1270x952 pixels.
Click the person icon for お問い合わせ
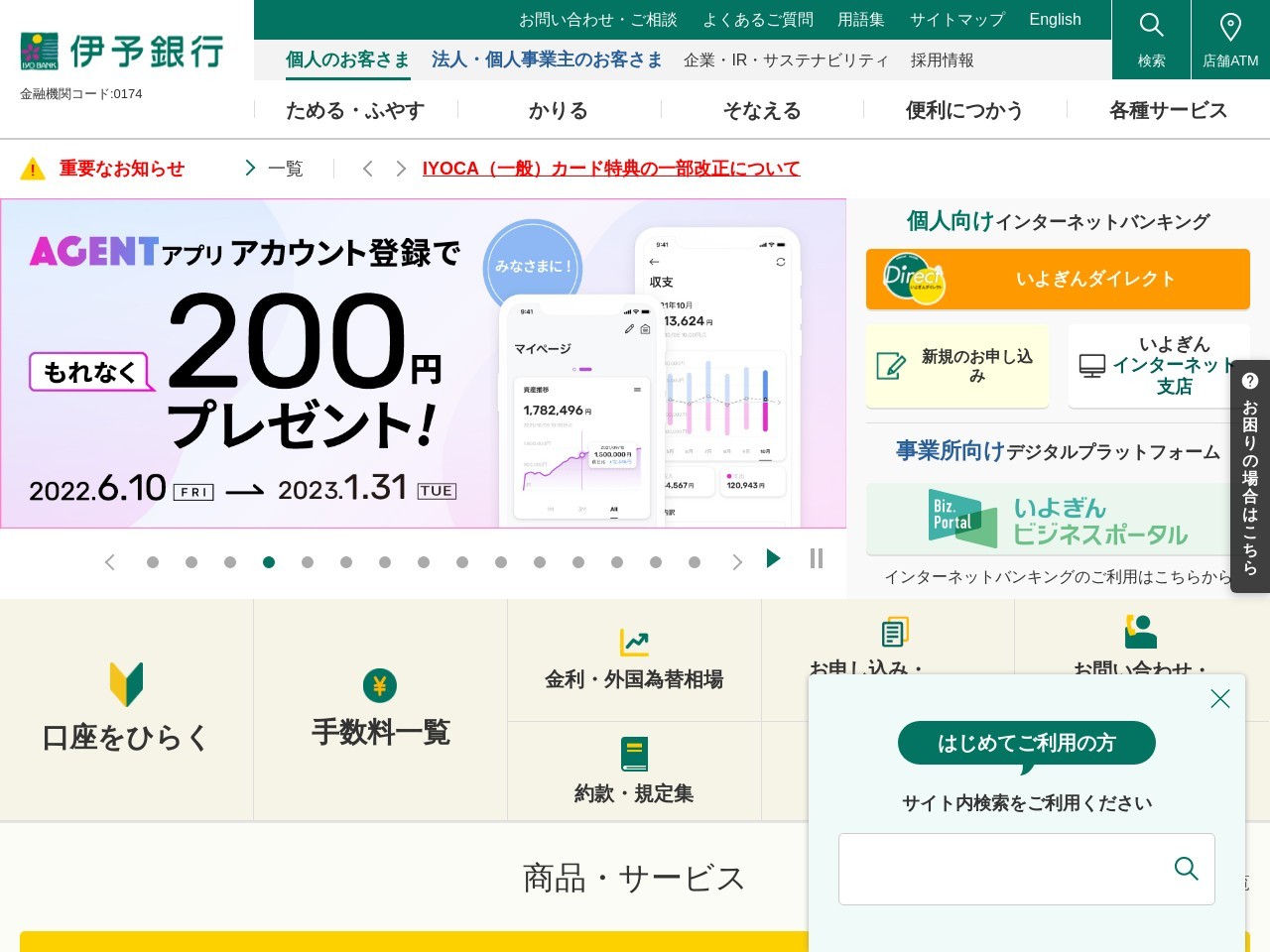click(x=1141, y=632)
